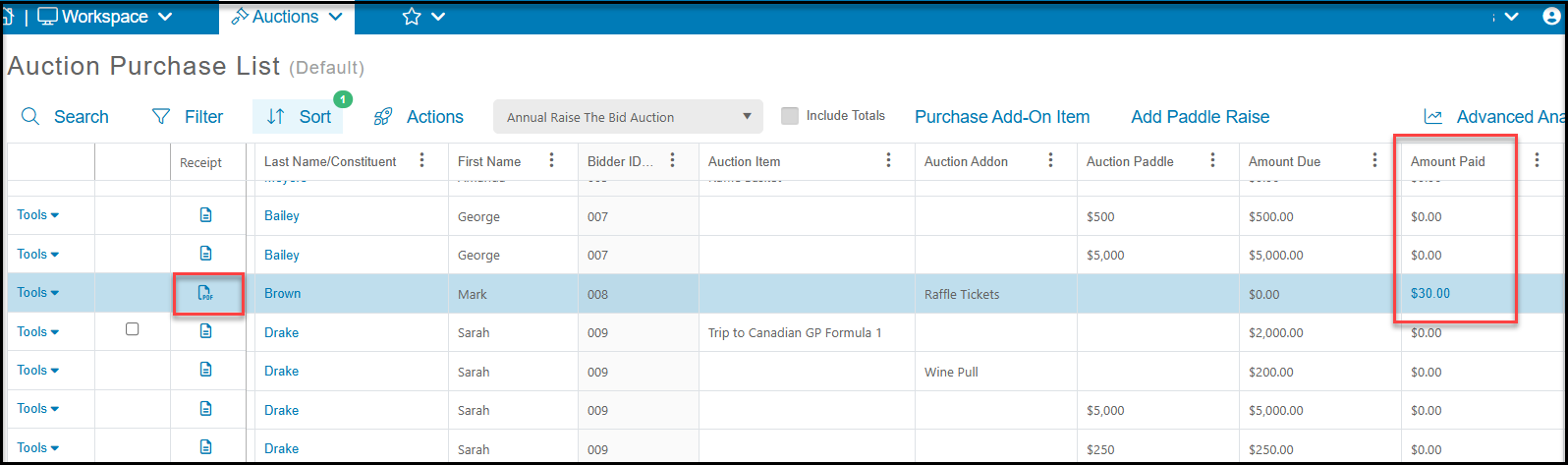Open Auction Item column options menu

[x=888, y=160]
